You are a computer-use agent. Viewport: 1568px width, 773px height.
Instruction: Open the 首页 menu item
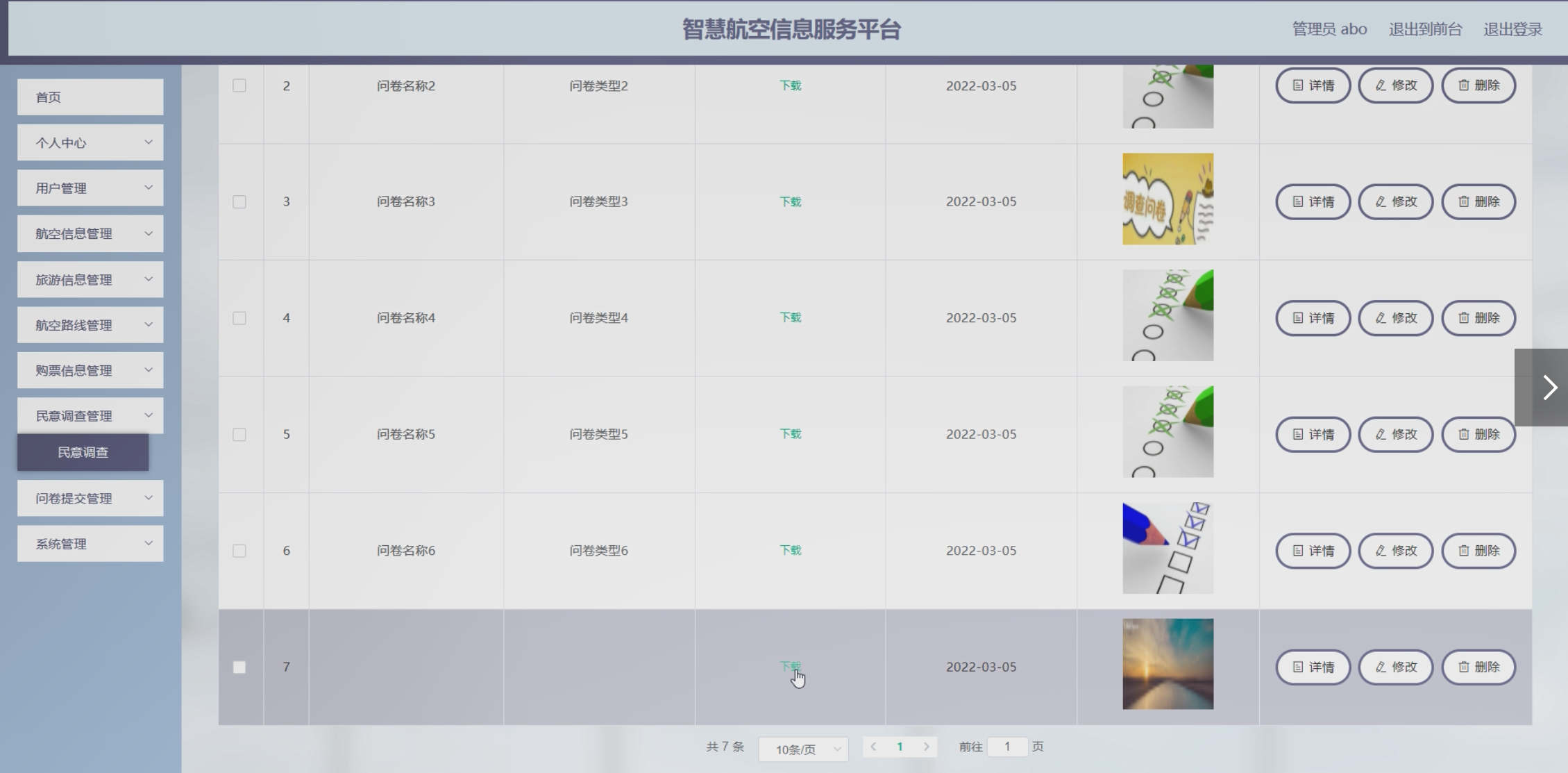pyautogui.click(x=90, y=97)
